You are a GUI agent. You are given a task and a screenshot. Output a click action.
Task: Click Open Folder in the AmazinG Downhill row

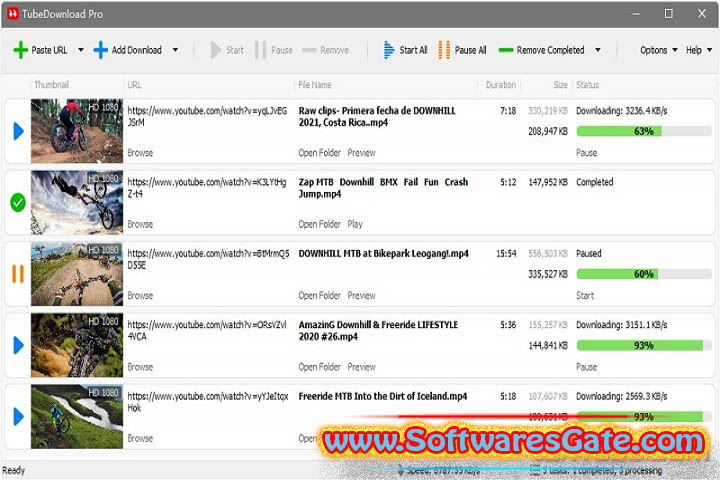[320, 367]
